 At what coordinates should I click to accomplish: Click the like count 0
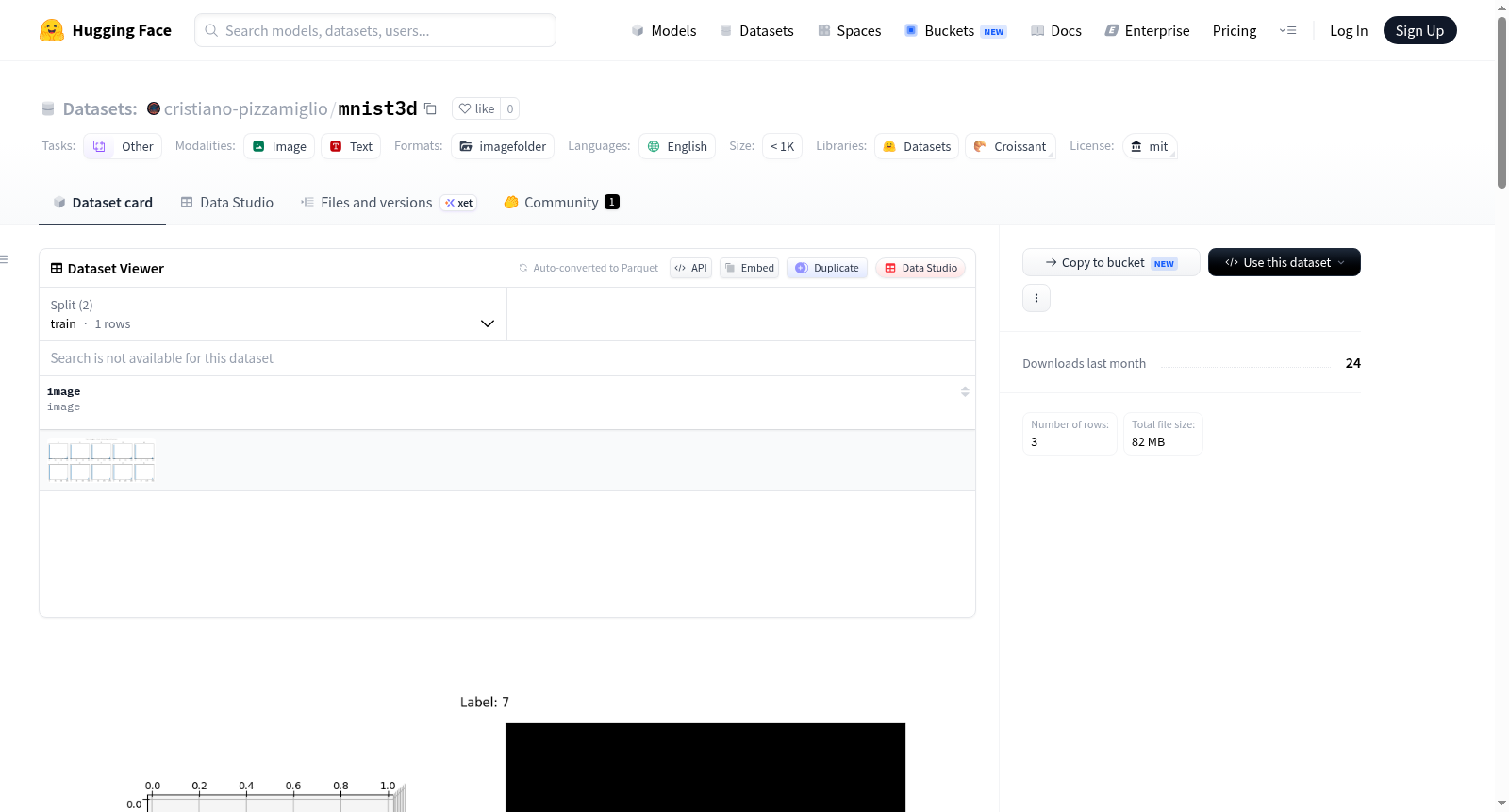pos(510,108)
